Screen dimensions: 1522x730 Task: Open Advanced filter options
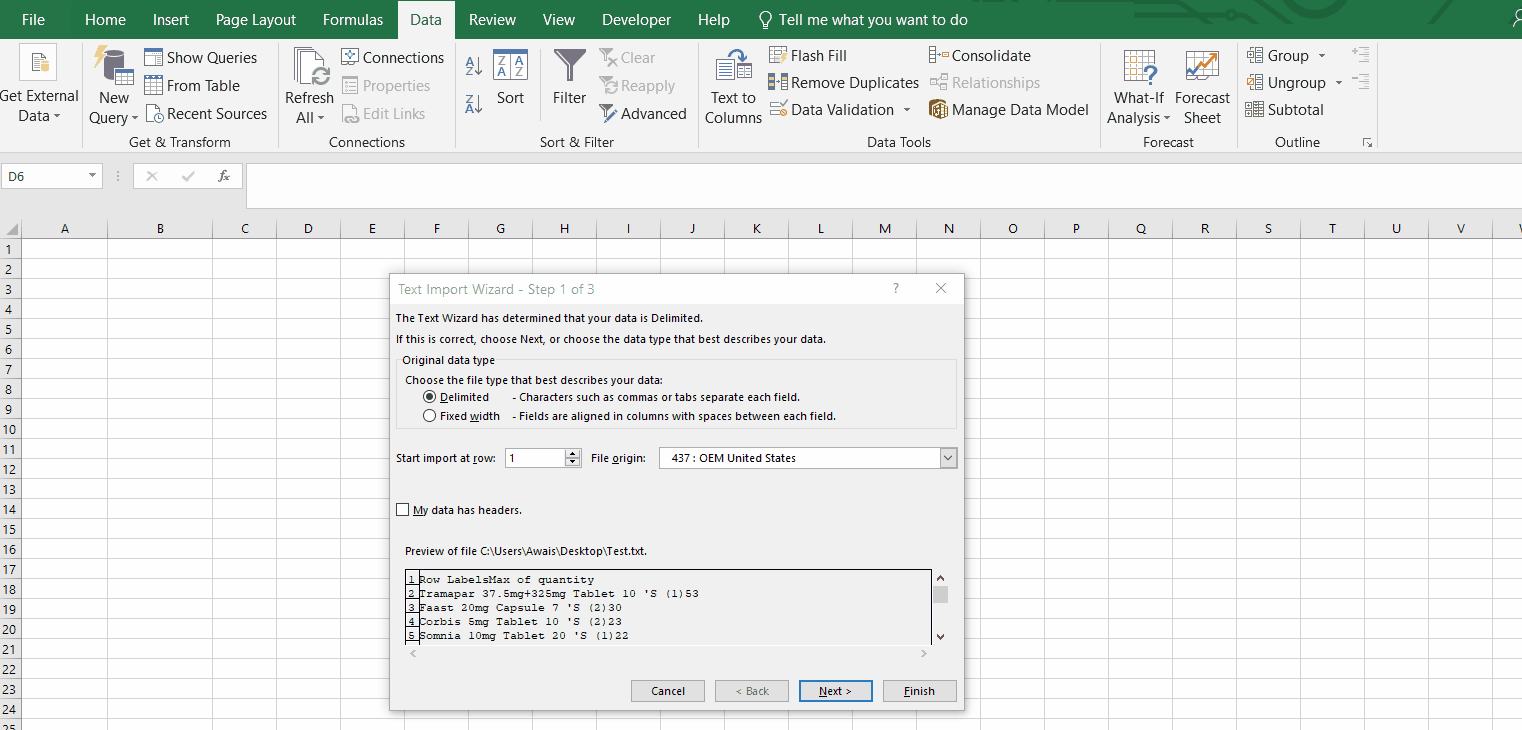click(x=643, y=113)
